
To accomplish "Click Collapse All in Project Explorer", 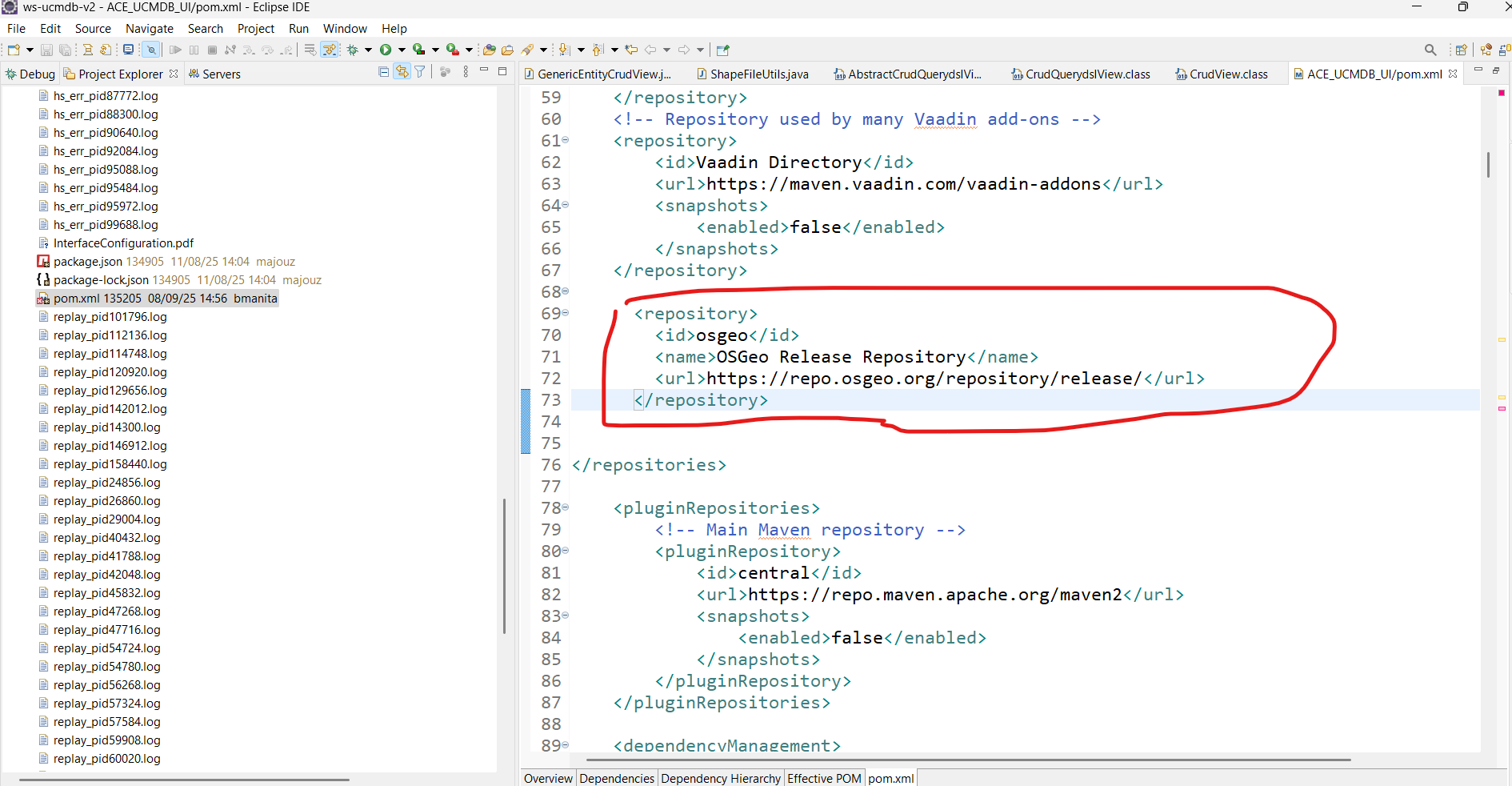I will pos(384,72).
